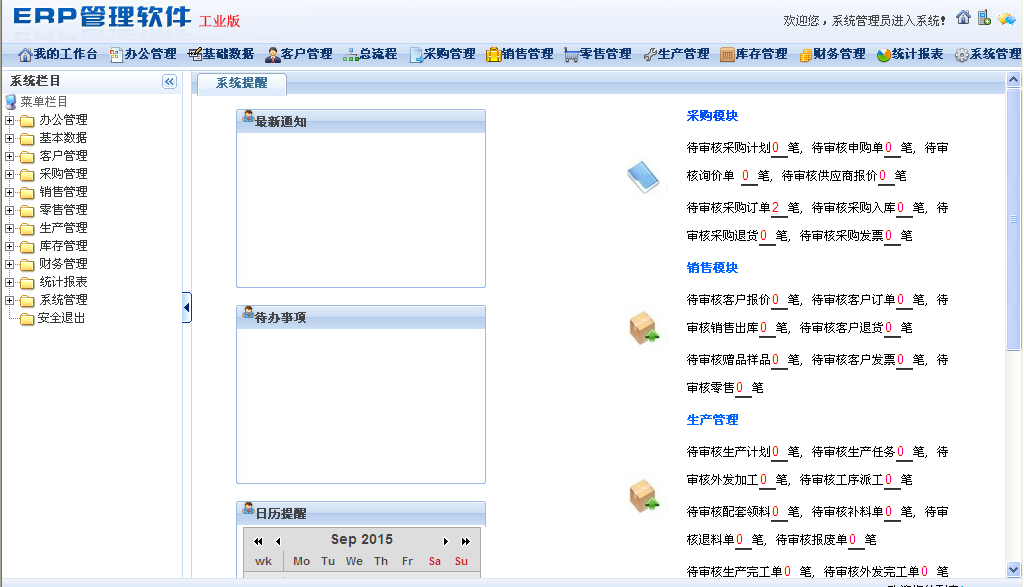Jump to next year in calendar
Image resolution: width=1024 pixels, height=587 pixels.
coord(465,541)
